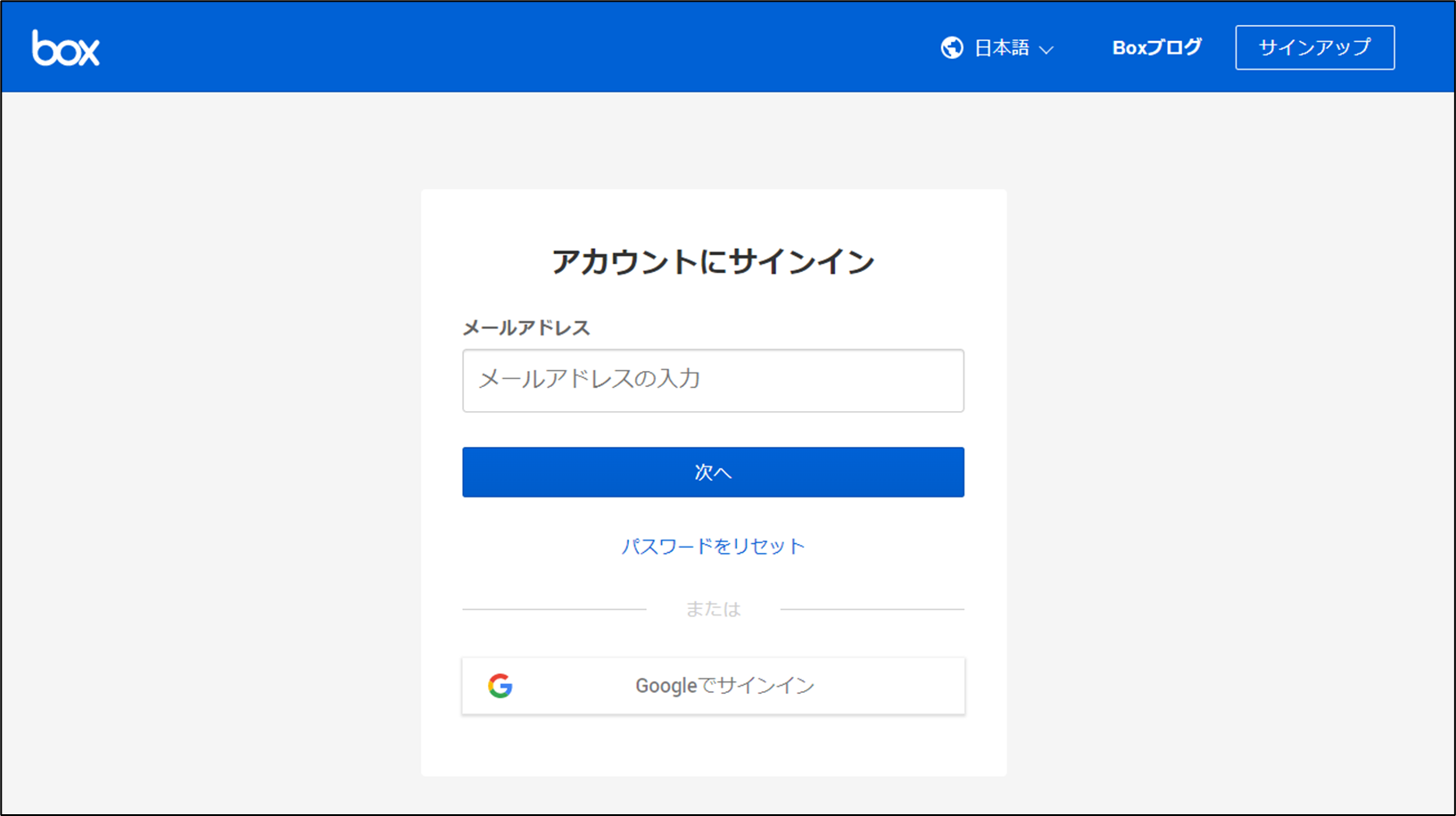Viewport: 1456px width, 816px height.
Task: Click the または divider text
Action: pyautogui.click(x=713, y=608)
